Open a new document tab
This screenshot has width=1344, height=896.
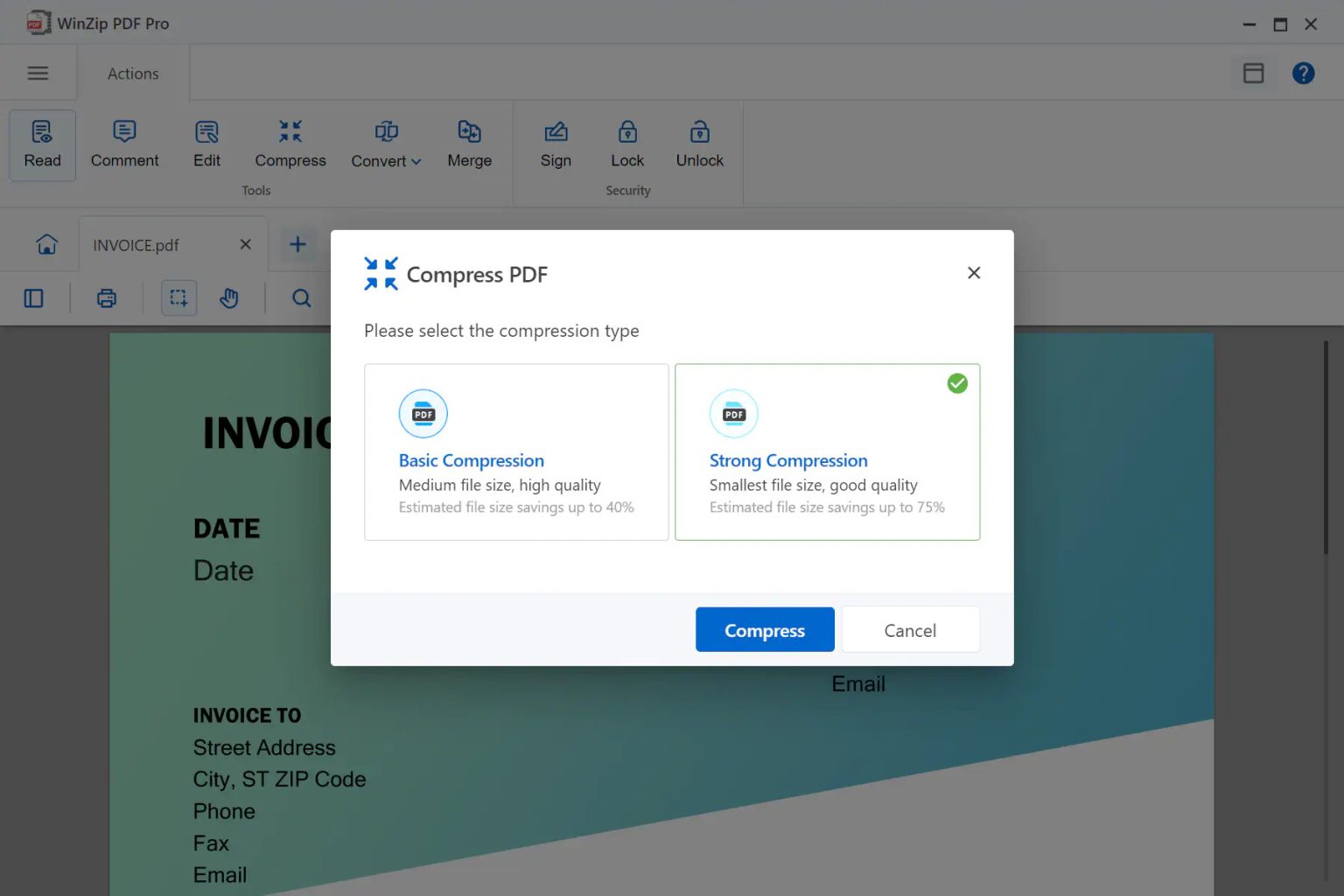point(297,244)
